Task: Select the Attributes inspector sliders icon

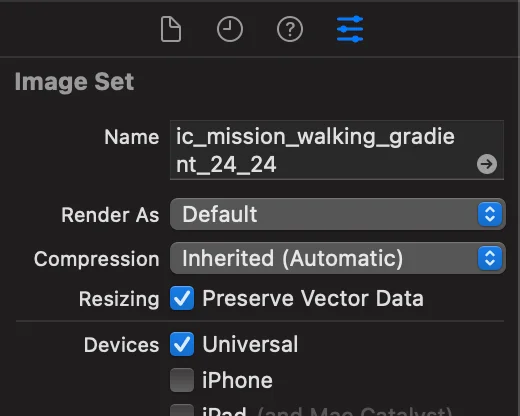Action: 350,29
